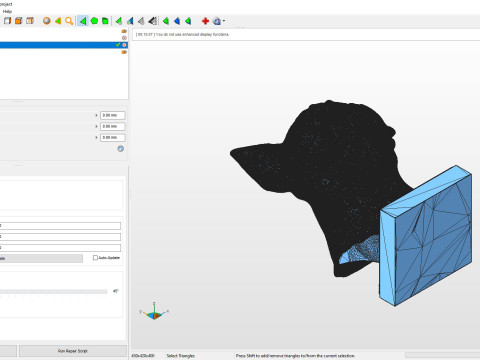Click the cut-off button left of Run Repair Script
The width and height of the screenshot is (480, 360).
tap(8, 351)
